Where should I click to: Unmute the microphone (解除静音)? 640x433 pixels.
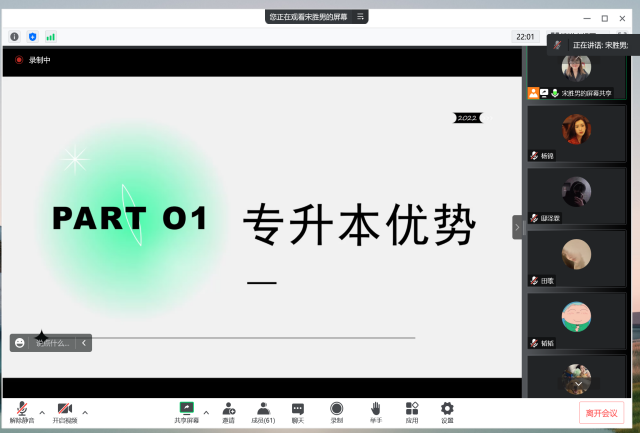coord(22,411)
